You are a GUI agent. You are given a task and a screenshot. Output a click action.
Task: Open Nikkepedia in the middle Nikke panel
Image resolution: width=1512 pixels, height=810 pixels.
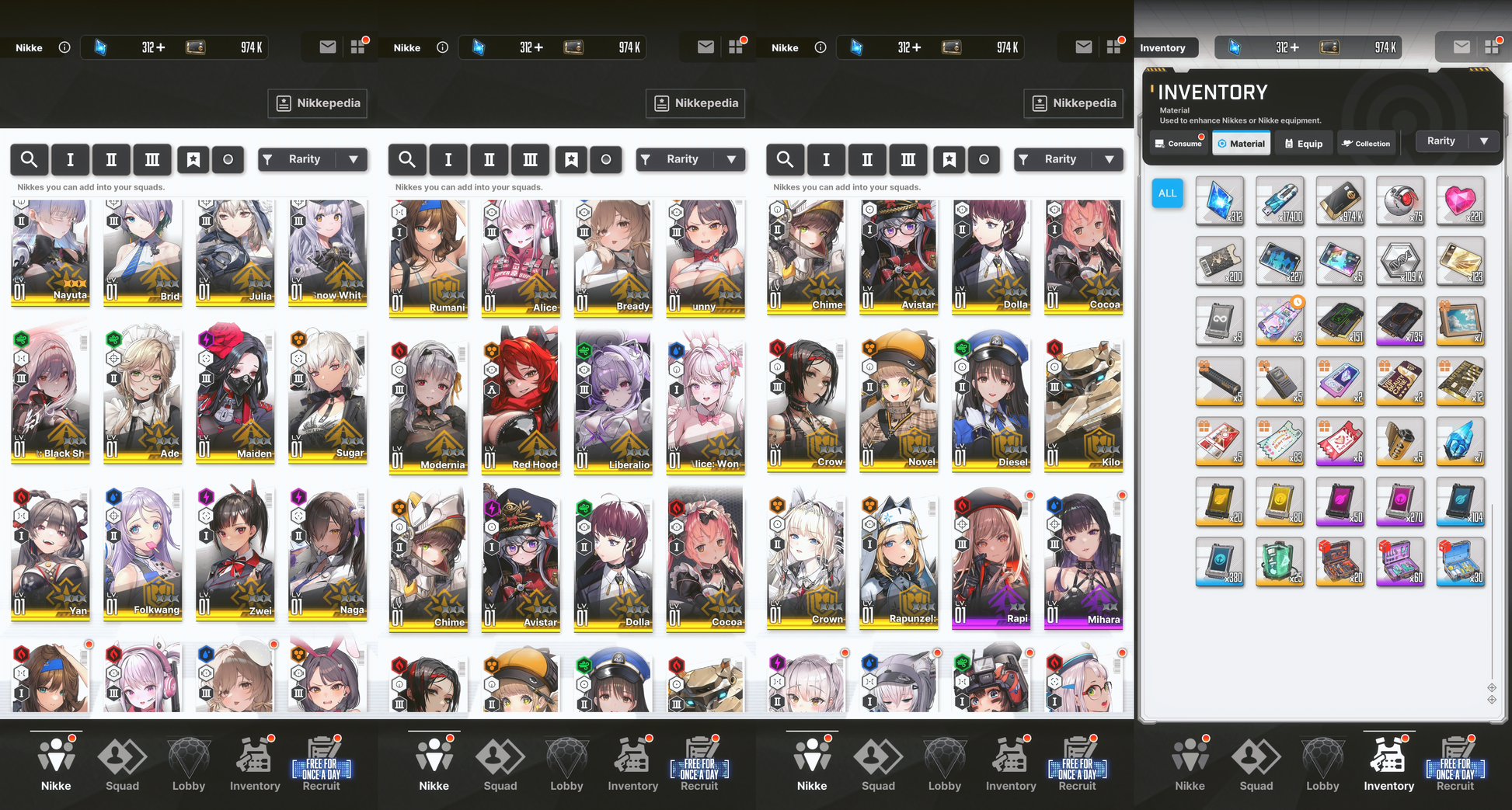click(x=695, y=103)
